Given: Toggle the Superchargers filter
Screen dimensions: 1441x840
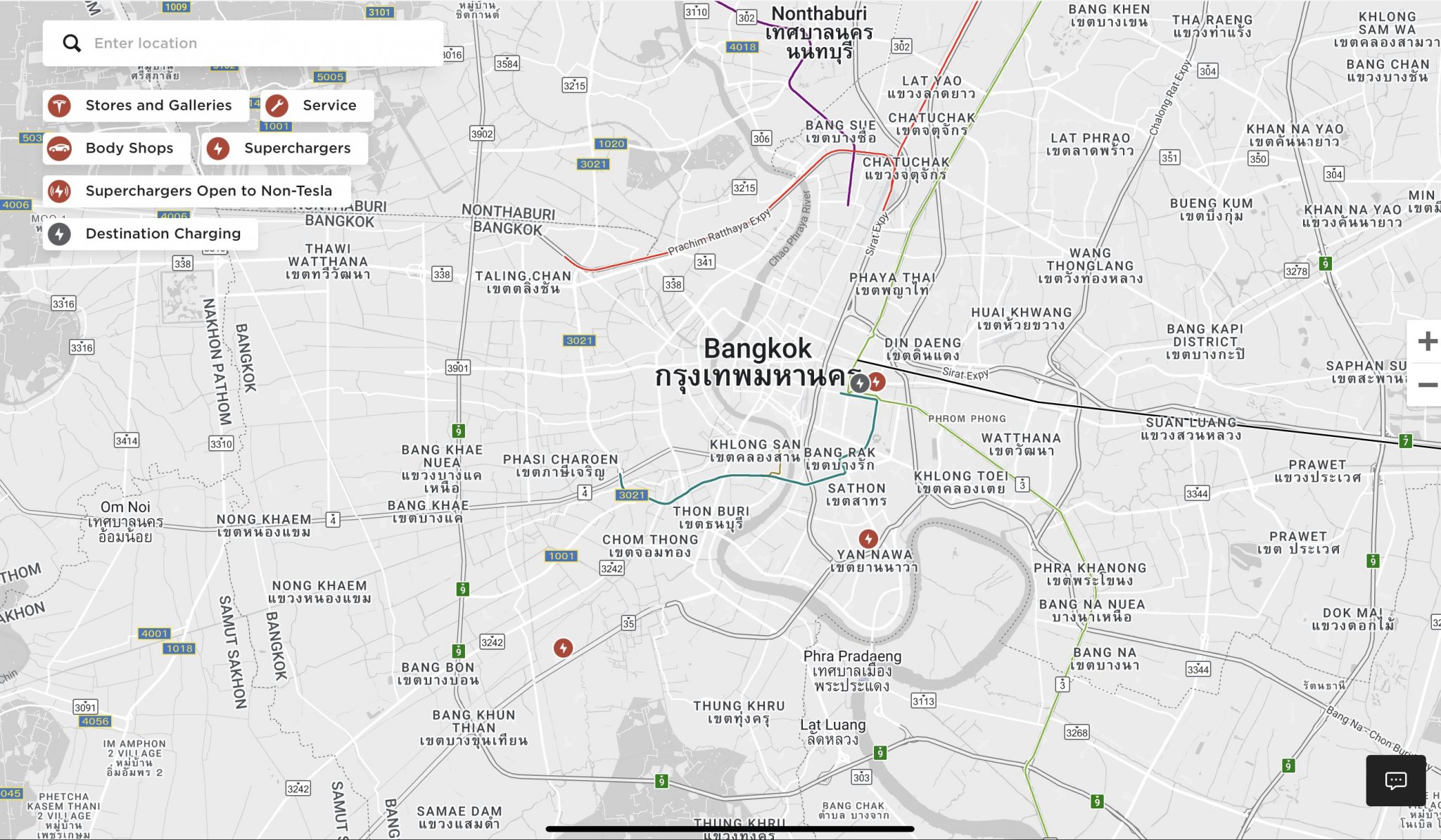Looking at the screenshot, I should point(284,148).
